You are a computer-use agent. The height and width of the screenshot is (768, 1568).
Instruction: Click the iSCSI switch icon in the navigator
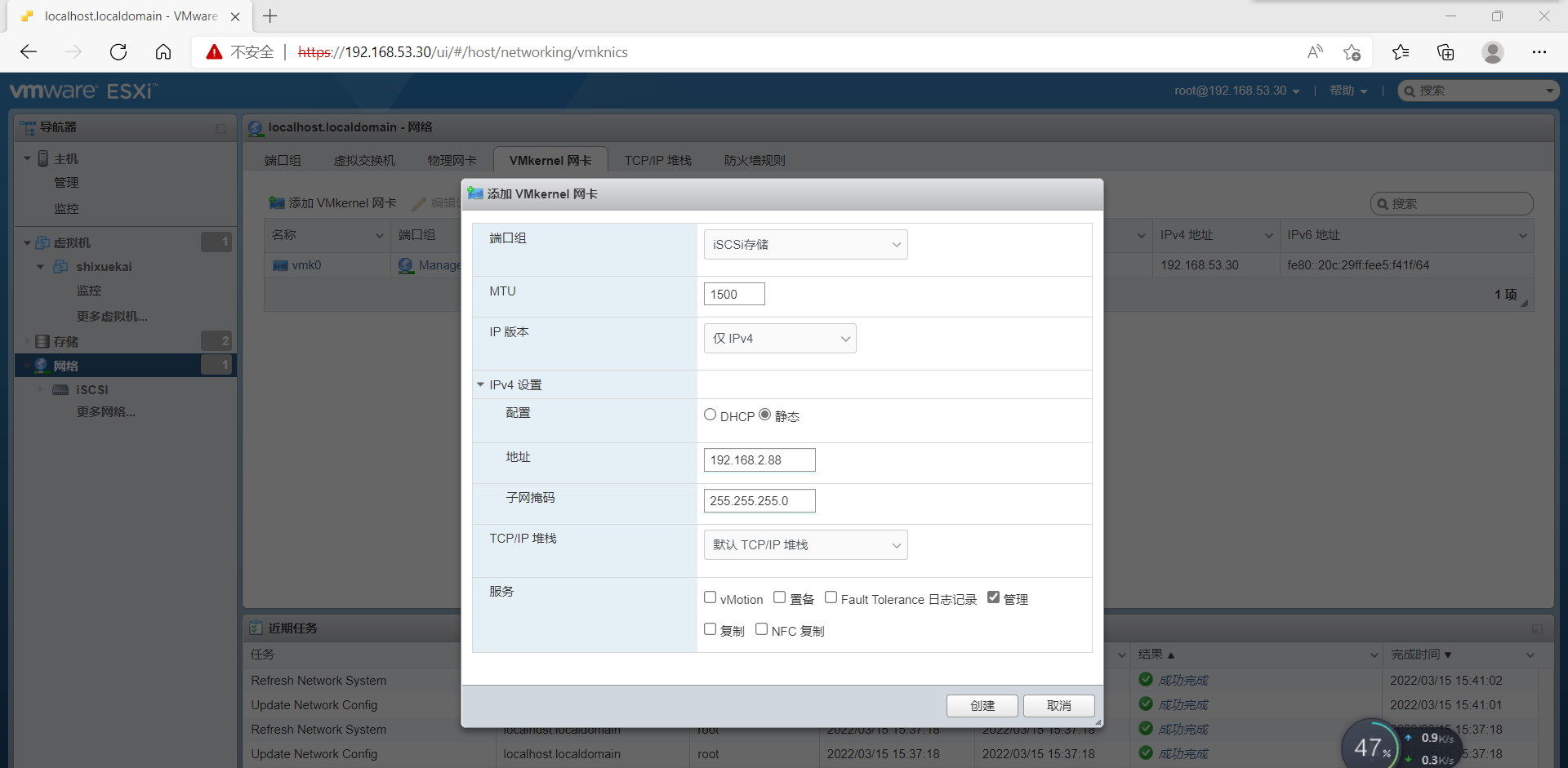click(x=60, y=390)
